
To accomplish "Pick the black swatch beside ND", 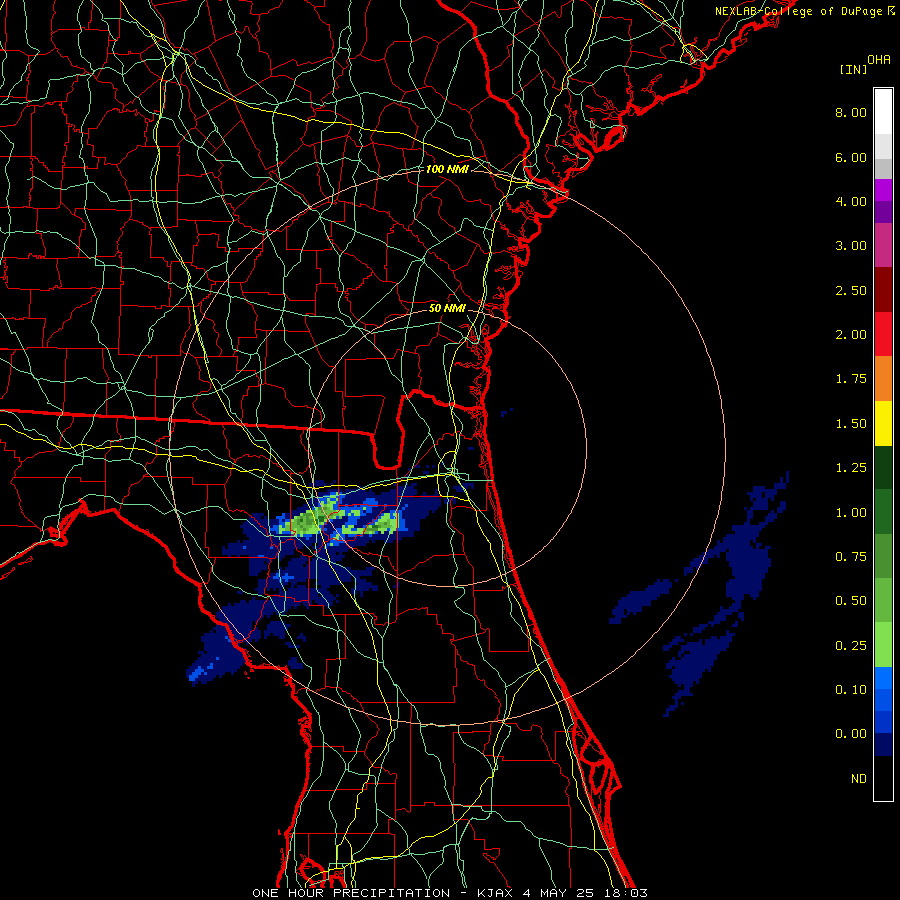I will [883, 778].
